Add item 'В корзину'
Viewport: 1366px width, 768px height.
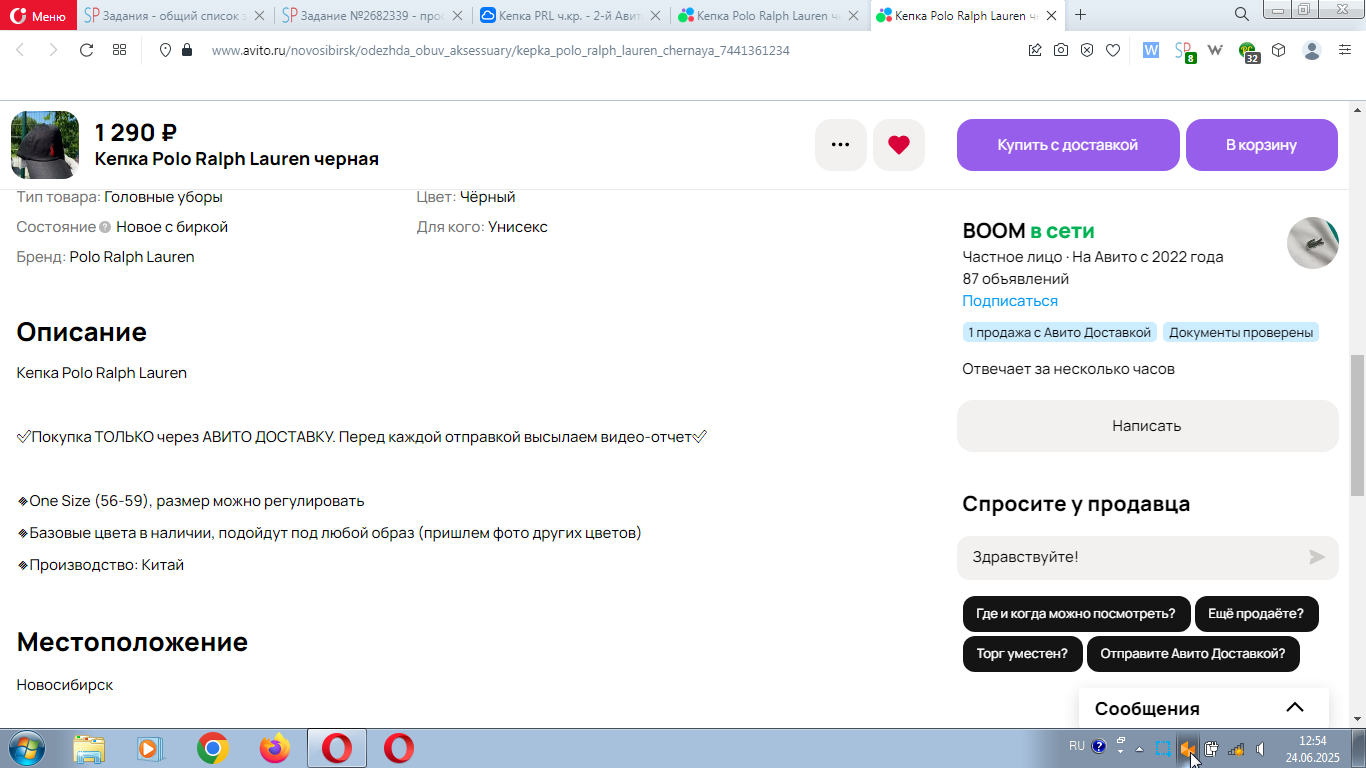pyautogui.click(x=1262, y=145)
